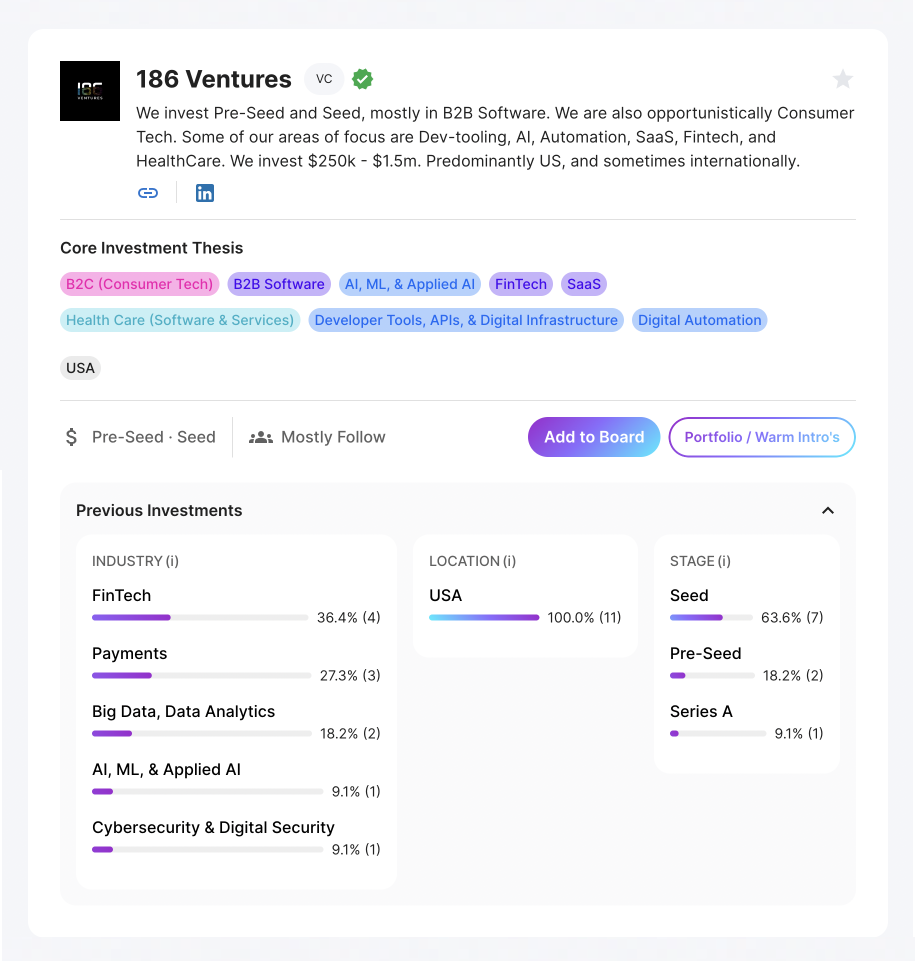Click the USA location tag

tap(80, 368)
